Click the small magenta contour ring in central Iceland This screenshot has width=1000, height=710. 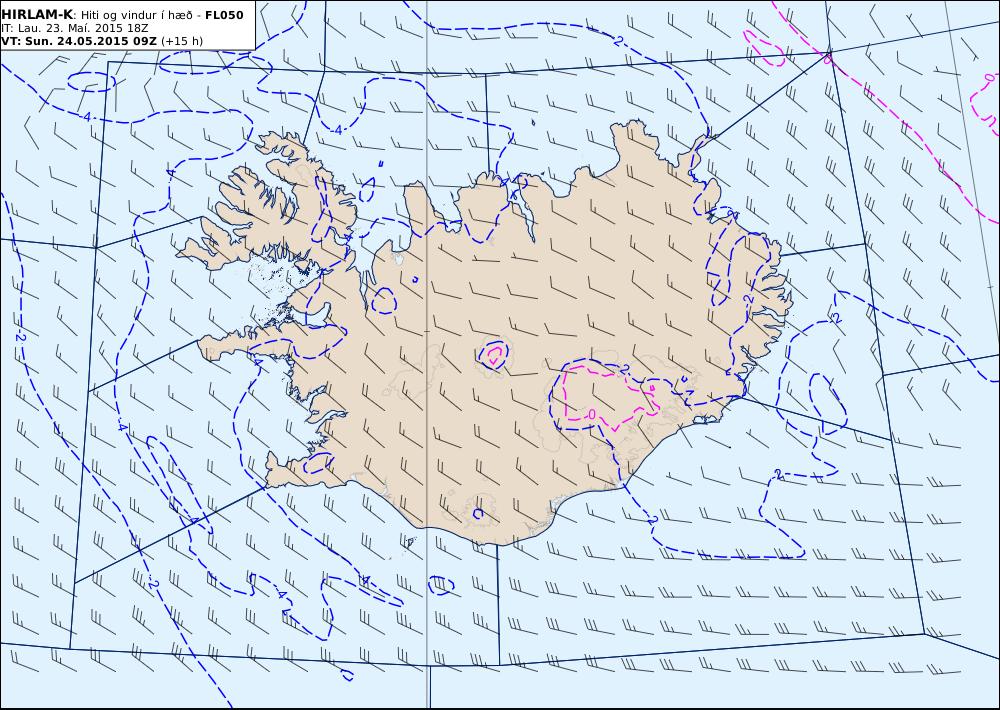pyautogui.click(x=494, y=355)
